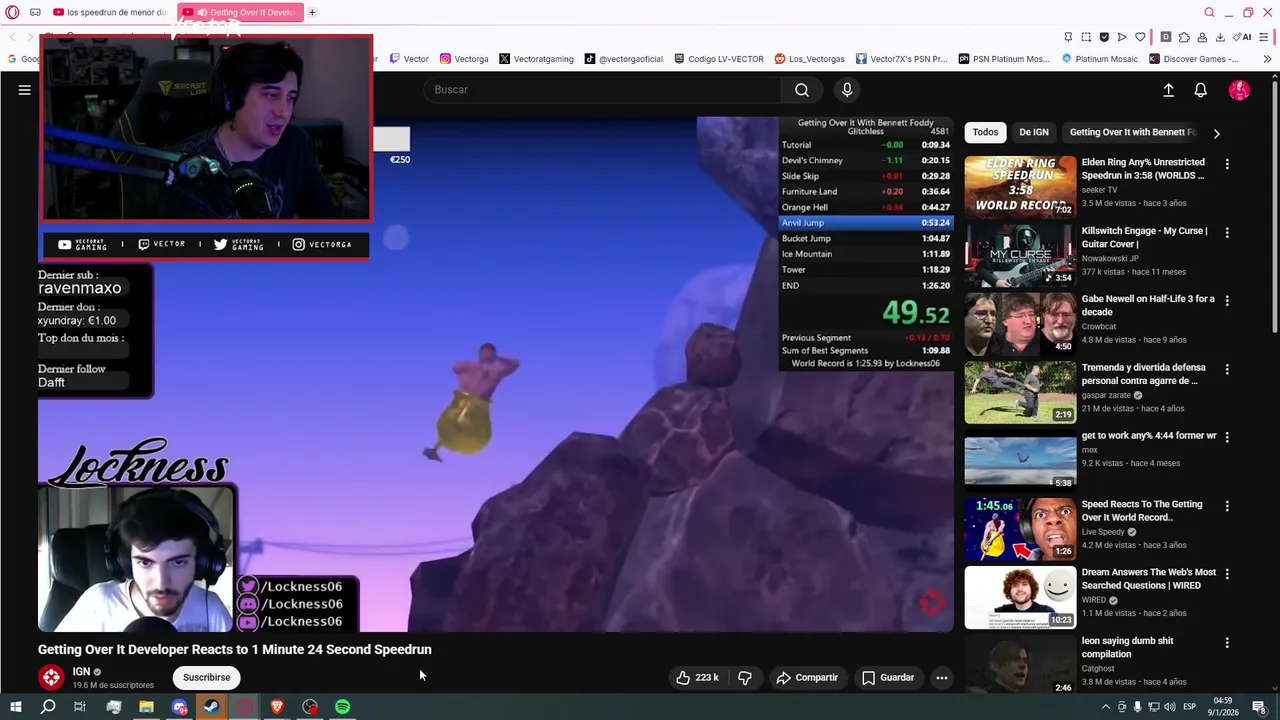Open Speed Reacts Getting Over It thumbnail
The height and width of the screenshot is (720, 1280).
(x=1020, y=528)
